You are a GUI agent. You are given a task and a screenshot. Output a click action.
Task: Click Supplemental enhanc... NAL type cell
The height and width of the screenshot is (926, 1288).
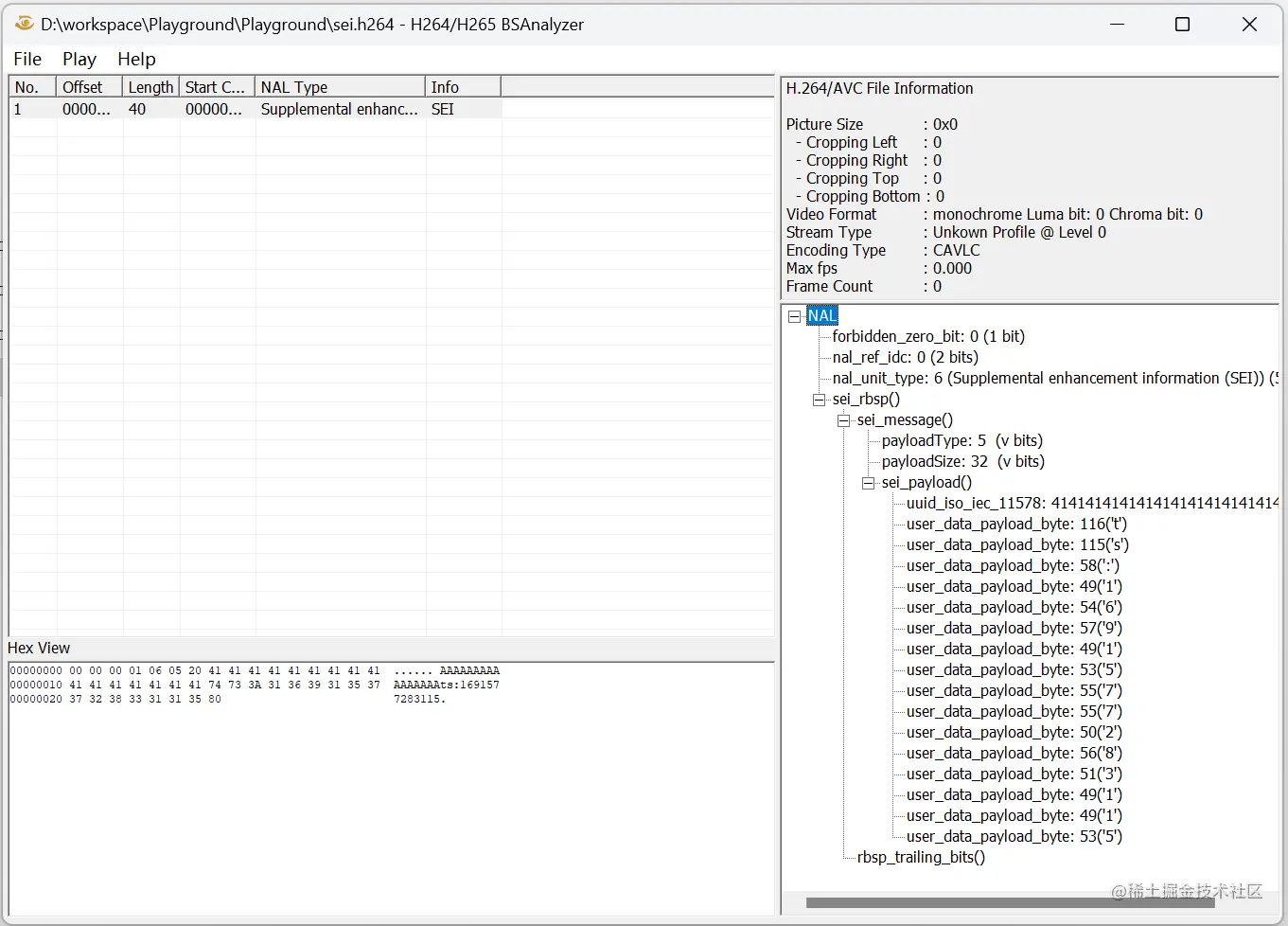pos(340,110)
